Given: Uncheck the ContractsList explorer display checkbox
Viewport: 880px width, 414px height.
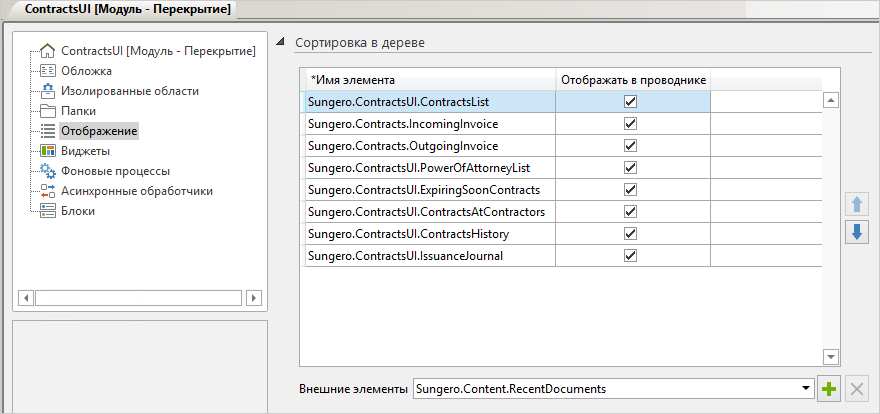Looking at the screenshot, I should click(630, 101).
